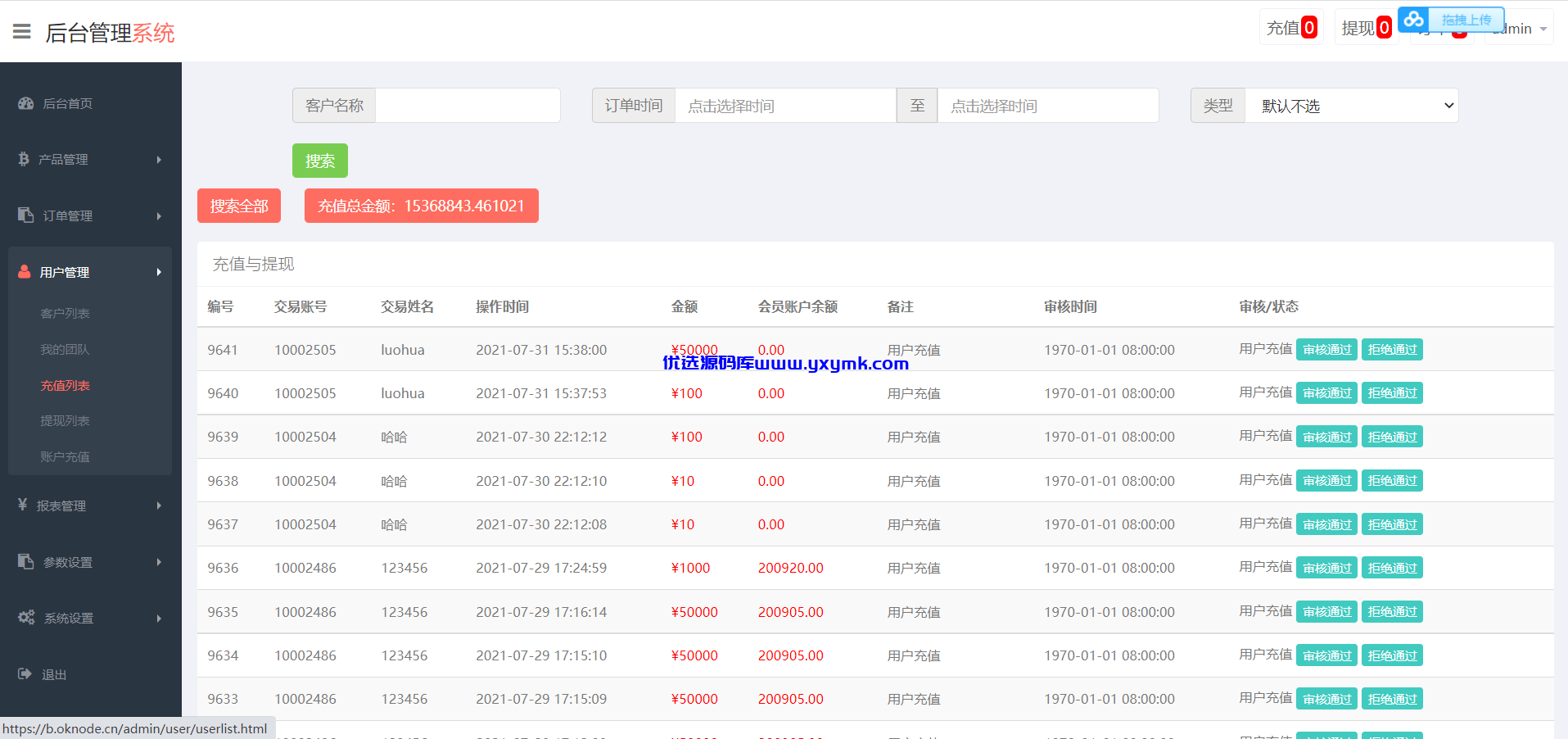Click the blue cloud upload icon
The height and width of the screenshot is (739, 1568).
click(x=1414, y=19)
